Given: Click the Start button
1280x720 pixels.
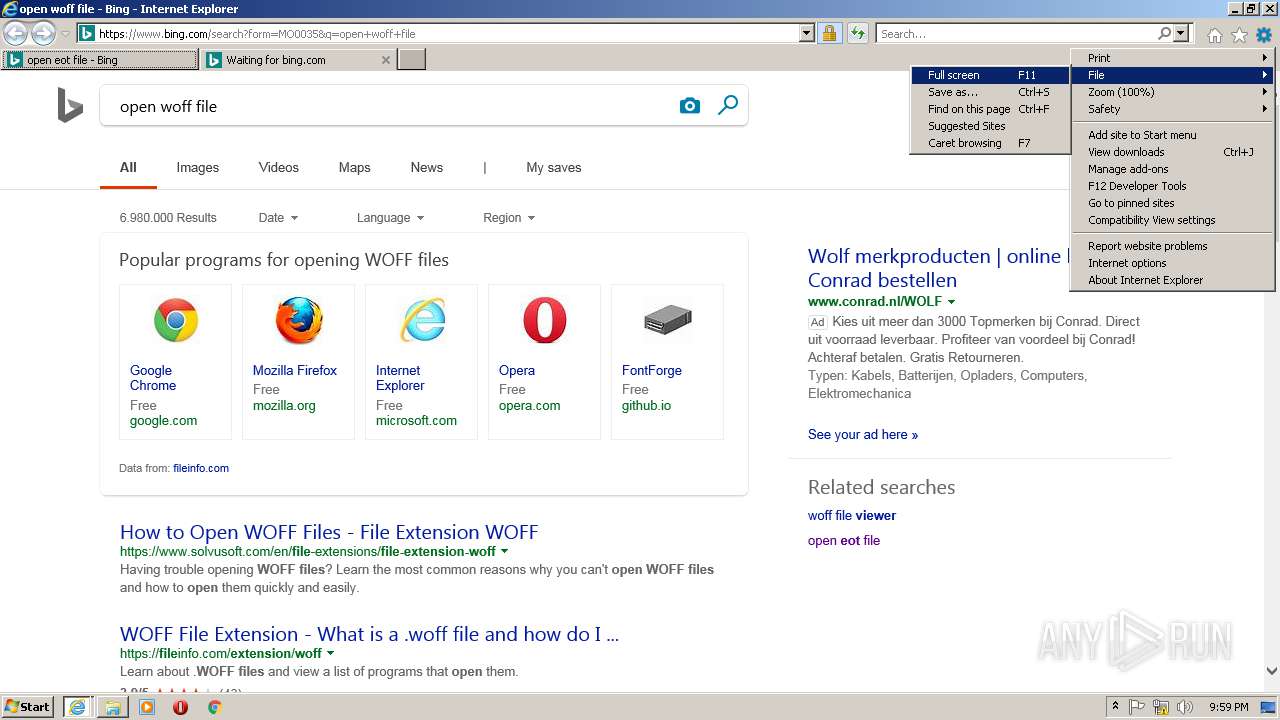Looking at the screenshot, I should pos(28,707).
